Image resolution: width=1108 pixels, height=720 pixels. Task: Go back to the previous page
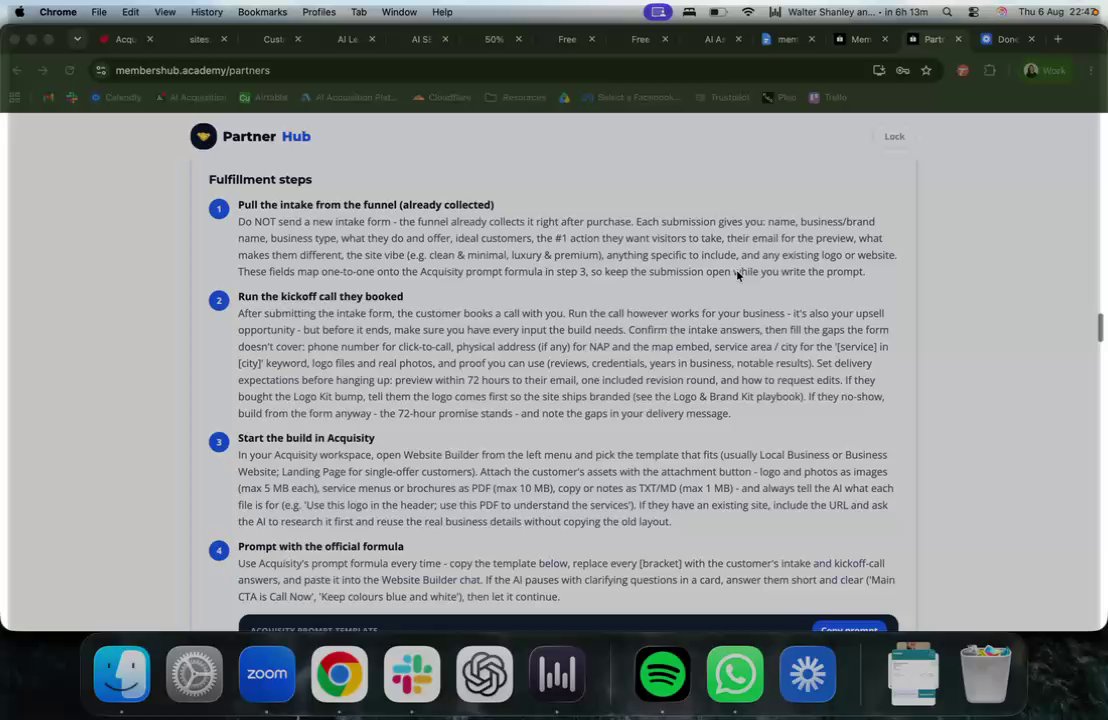(x=18, y=70)
